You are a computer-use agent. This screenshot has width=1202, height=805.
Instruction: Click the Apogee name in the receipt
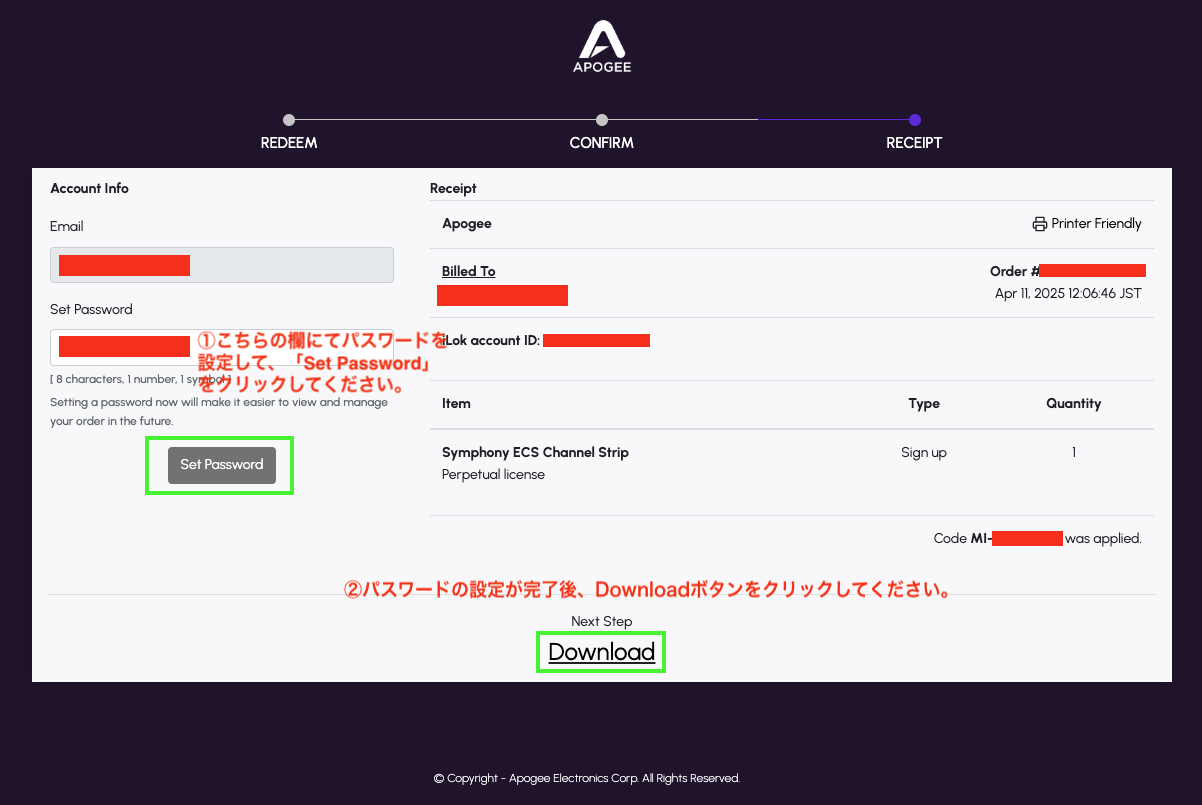coord(467,223)
